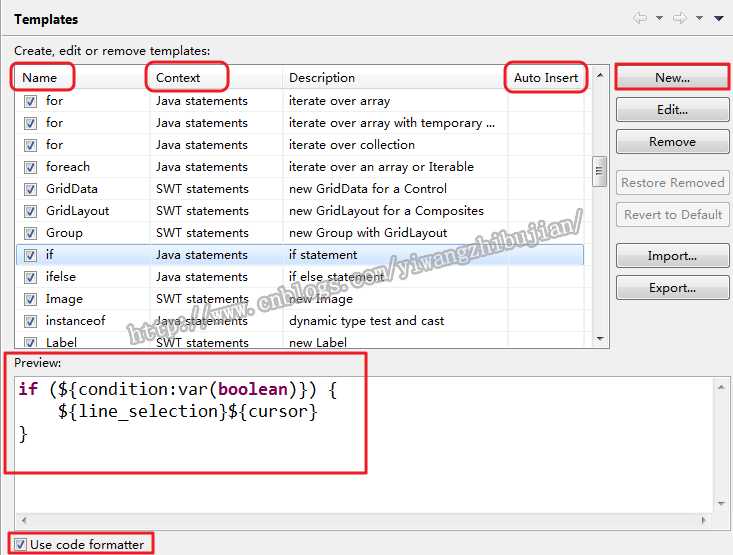
Task: Click 'Java statements' context in if row
Action: (201, 255)
